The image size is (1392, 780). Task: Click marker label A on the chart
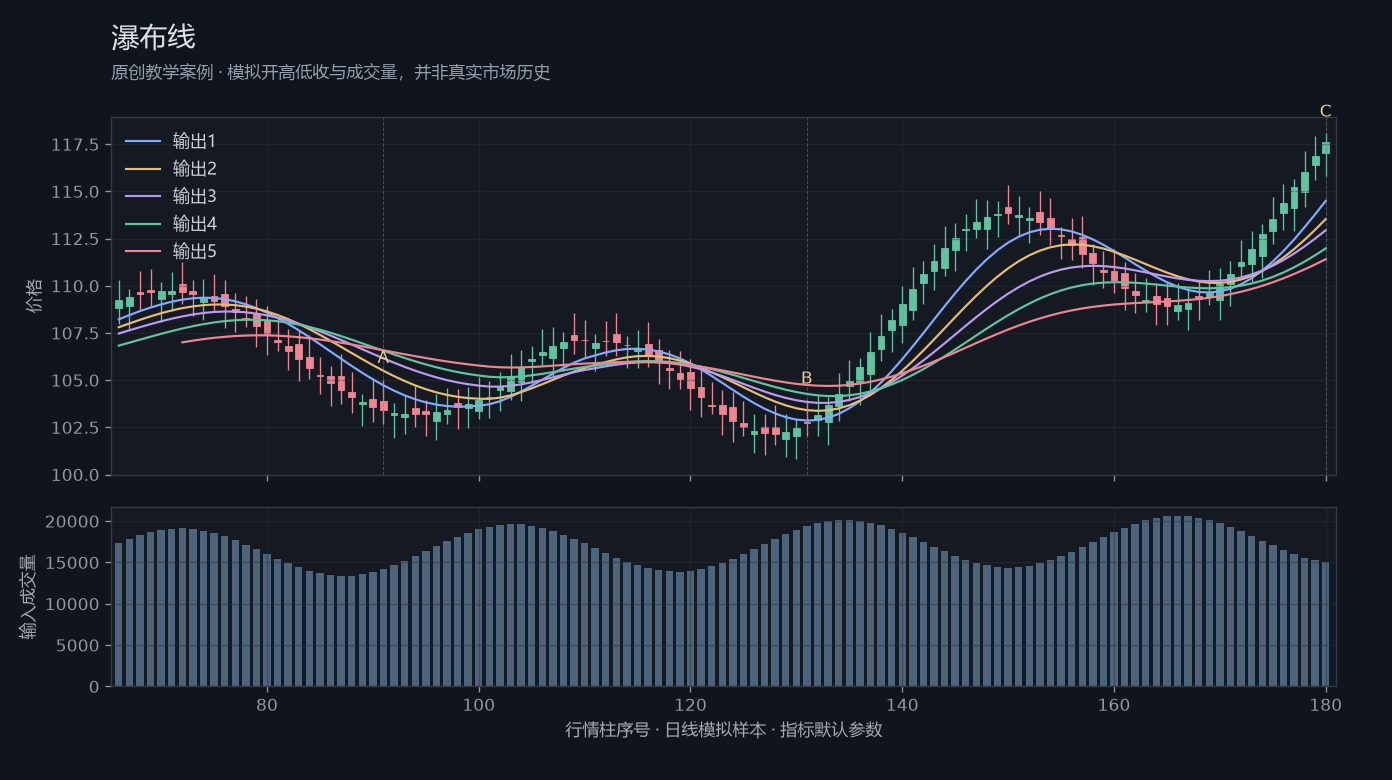point(383,358)
